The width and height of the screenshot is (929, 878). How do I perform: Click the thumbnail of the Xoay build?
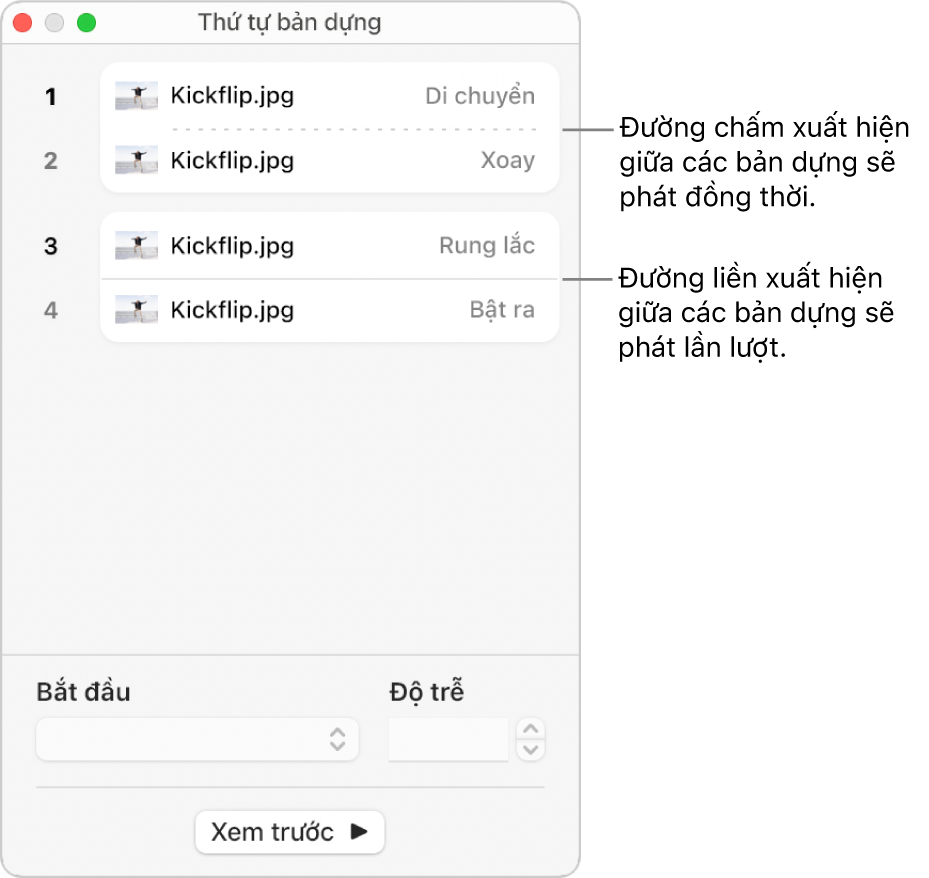coord(136,160)
